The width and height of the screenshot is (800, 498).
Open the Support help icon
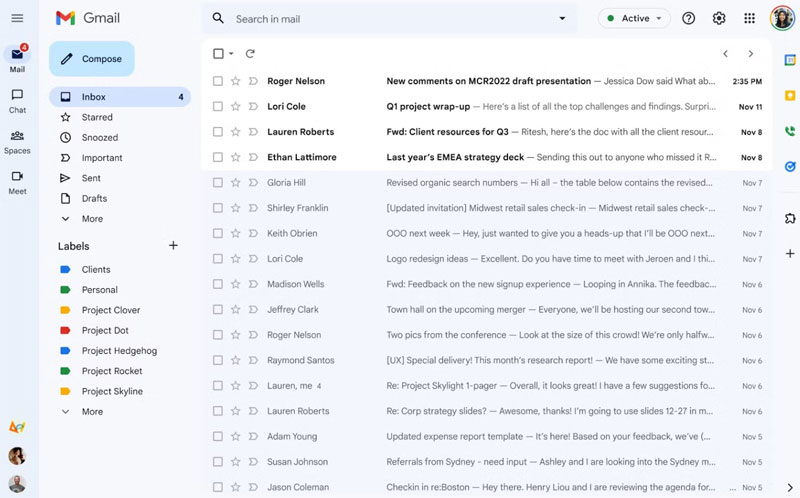tap(688, 18)
